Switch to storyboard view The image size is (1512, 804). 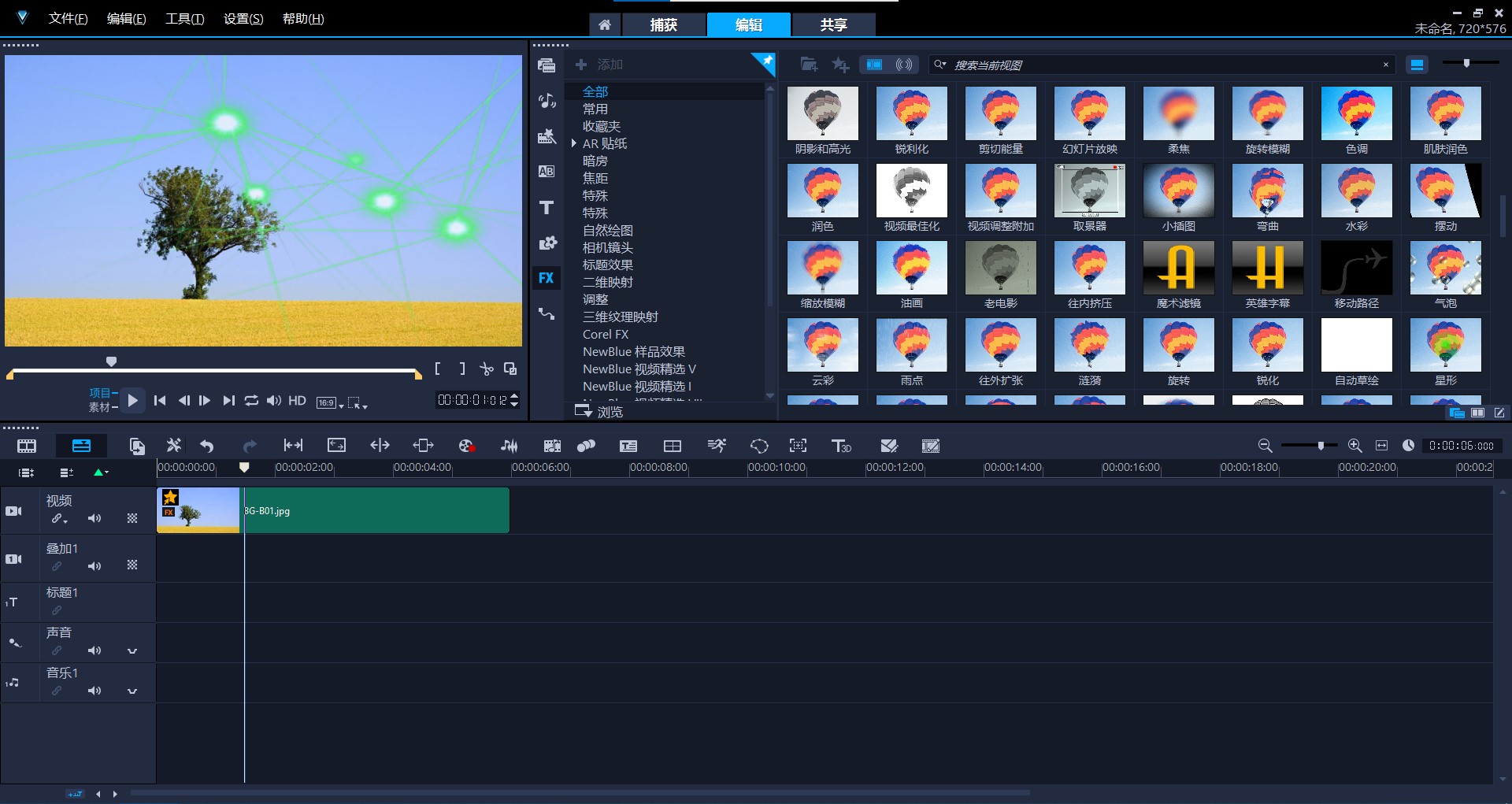(x=27, y=446)
